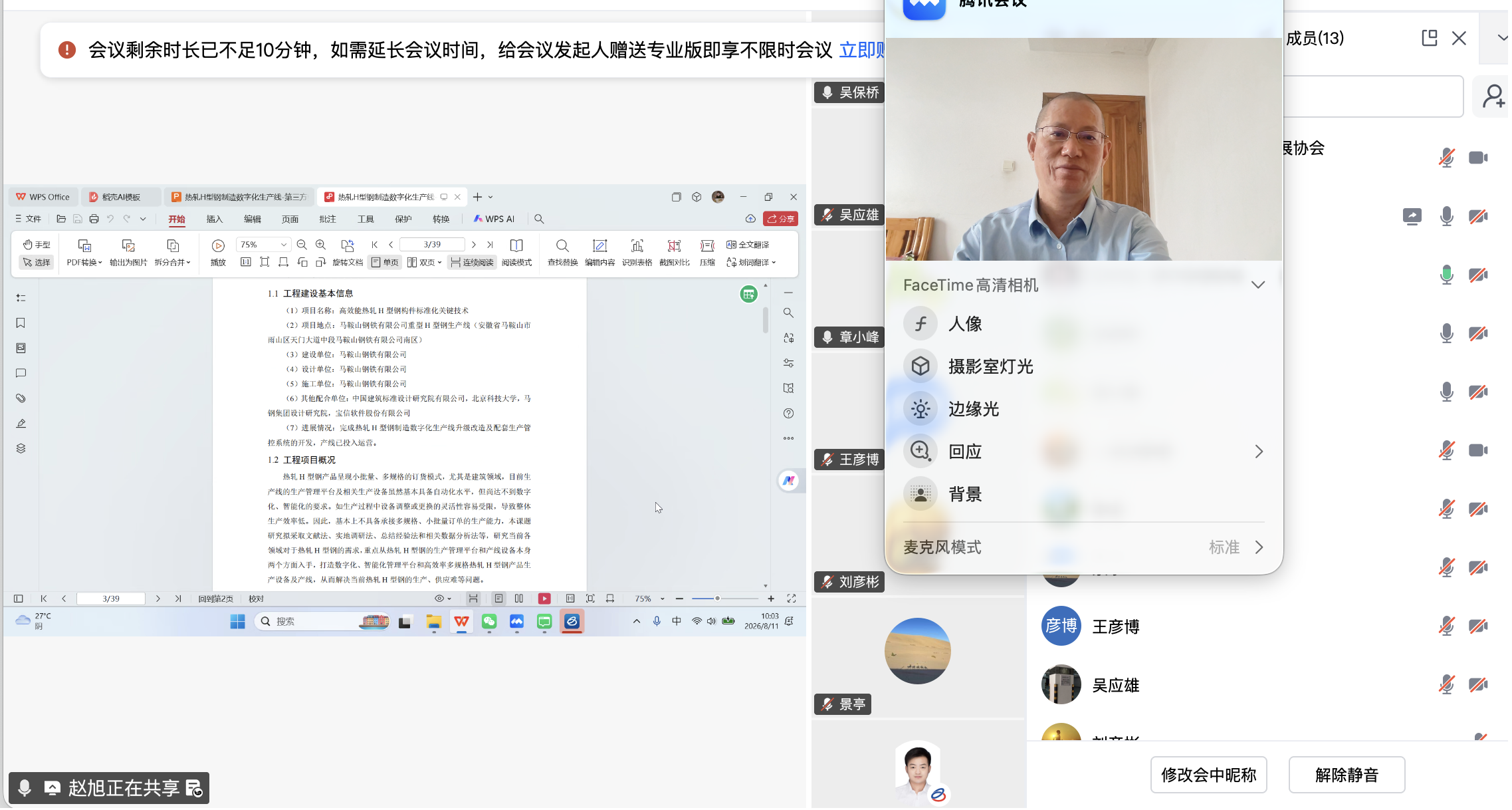Screen dimensions: 1512x810
Task: Show hidden tray icons in Windows taskbar
Action: point(637,621)
